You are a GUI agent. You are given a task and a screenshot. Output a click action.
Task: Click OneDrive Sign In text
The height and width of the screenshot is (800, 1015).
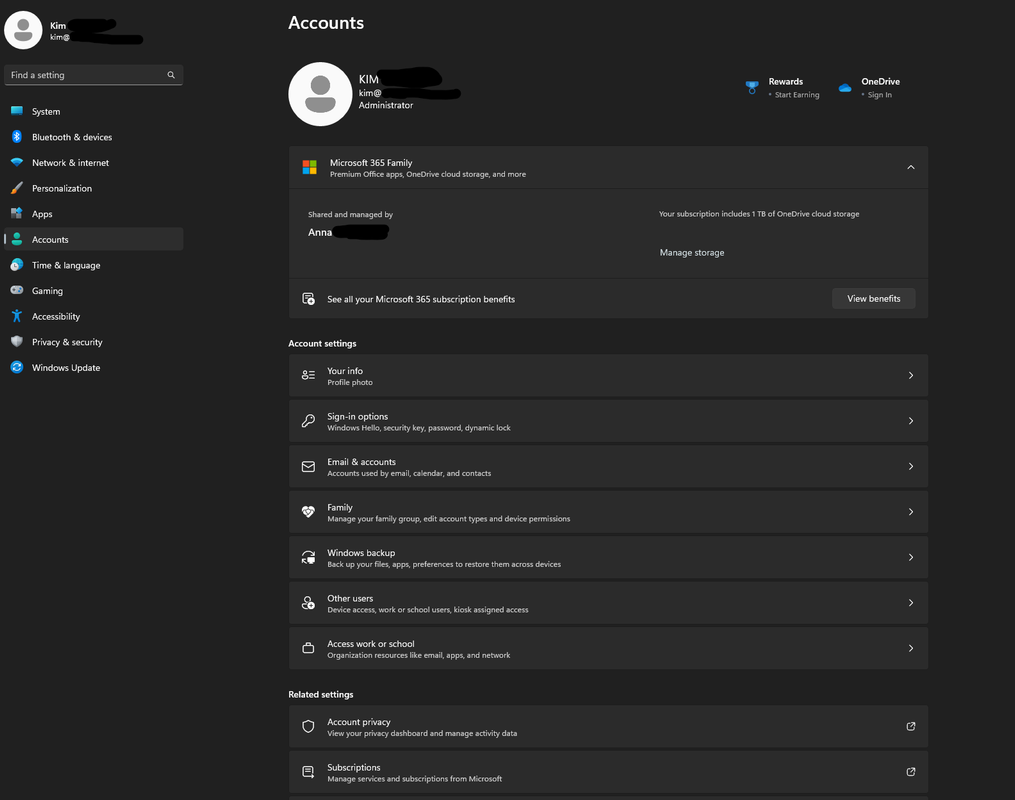click(x=880, y=94)
